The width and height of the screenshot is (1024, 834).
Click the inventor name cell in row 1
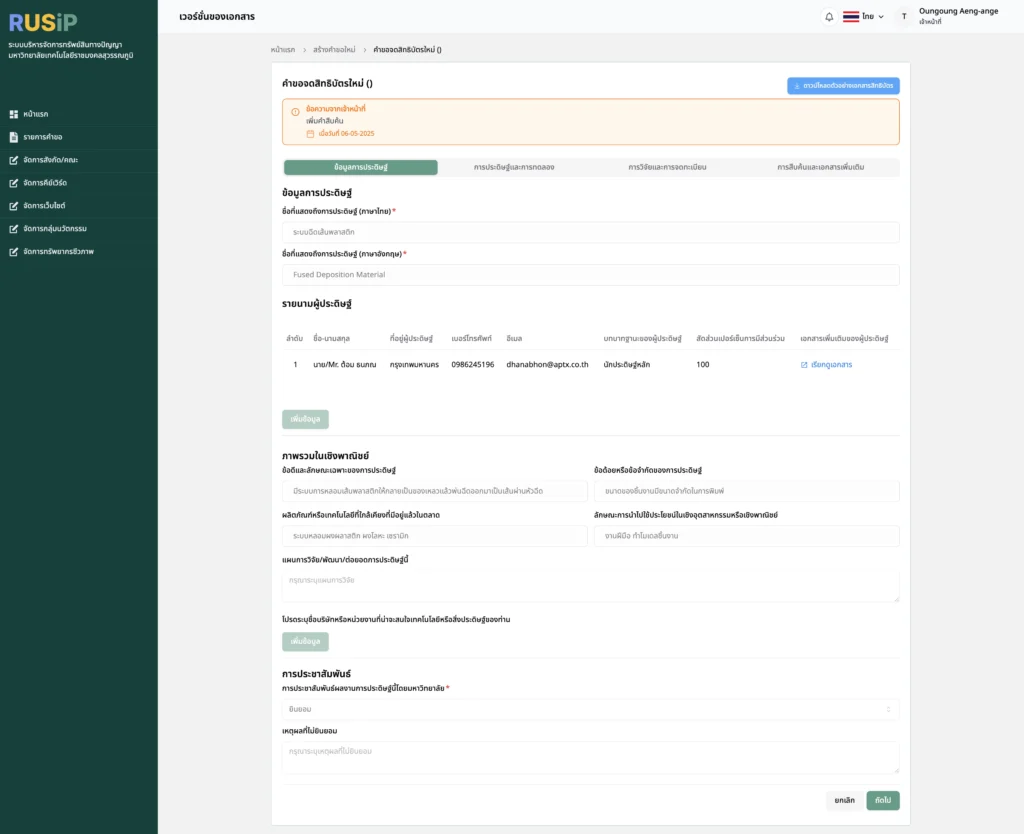[344, 365]
